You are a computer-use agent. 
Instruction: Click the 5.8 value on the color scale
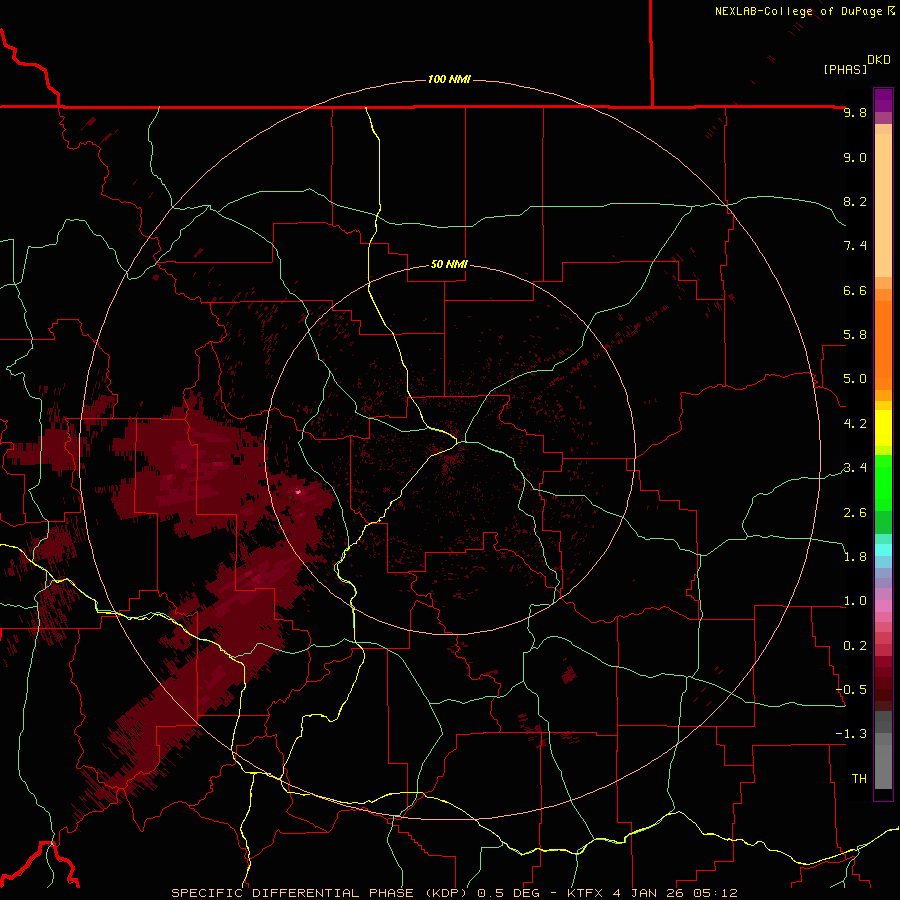(x=855, y=335)
